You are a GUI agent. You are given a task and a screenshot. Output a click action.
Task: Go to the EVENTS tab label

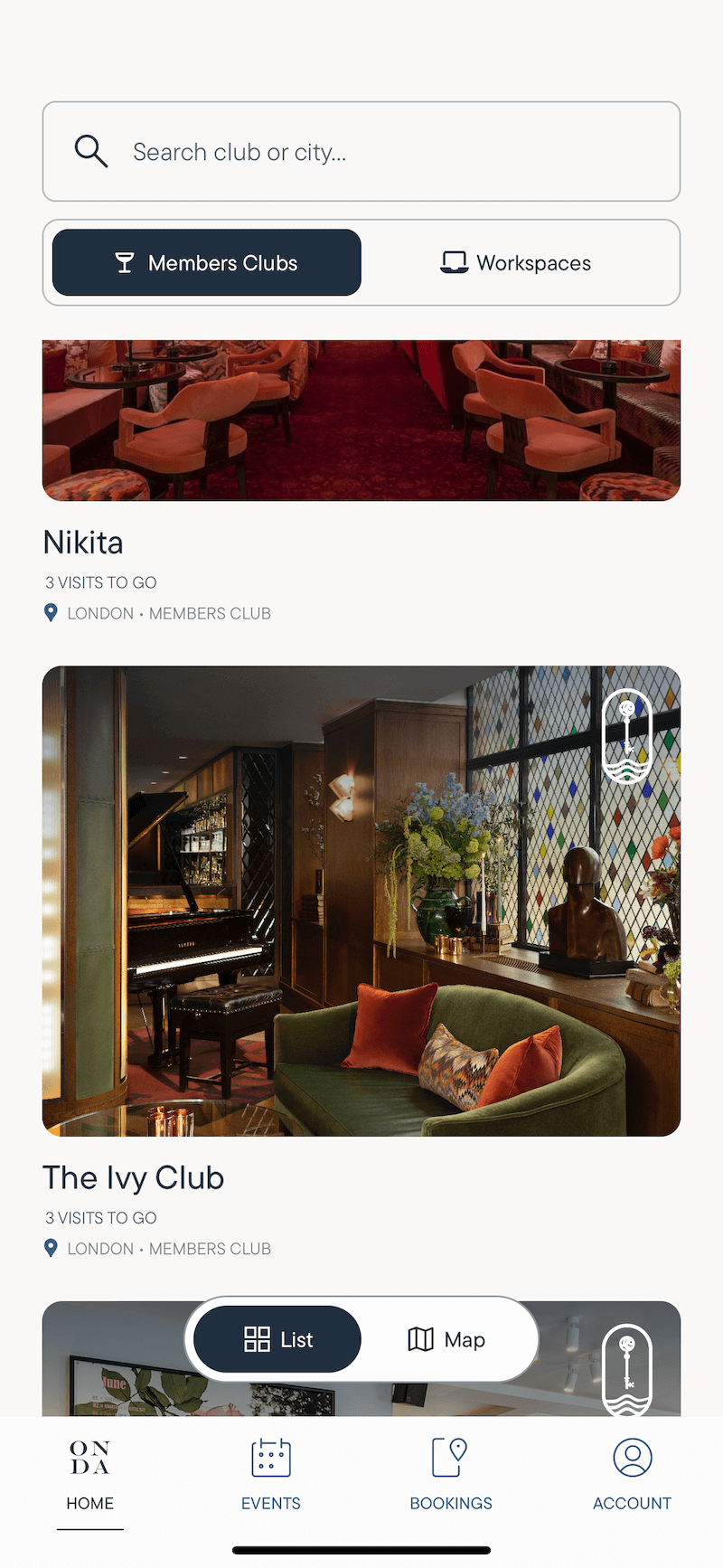coord(270,1503)
